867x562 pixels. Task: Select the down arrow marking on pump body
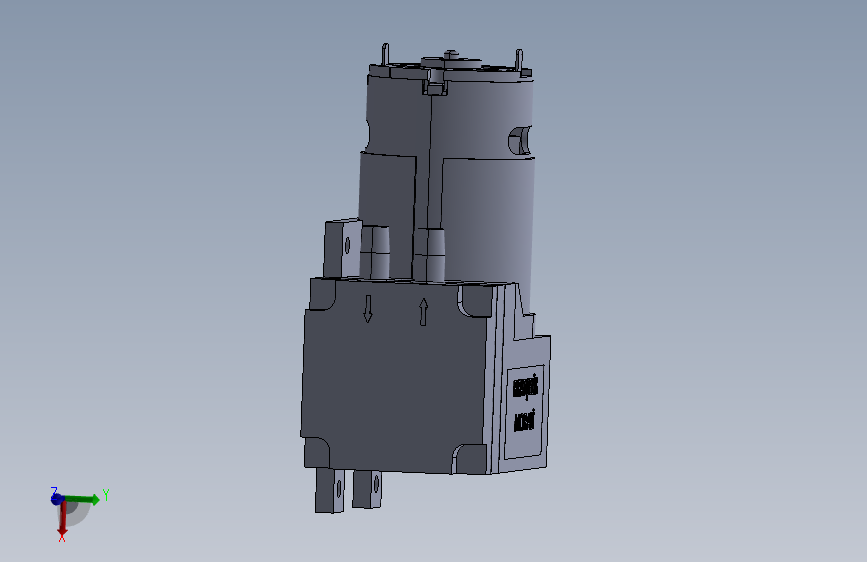point(368,309)
